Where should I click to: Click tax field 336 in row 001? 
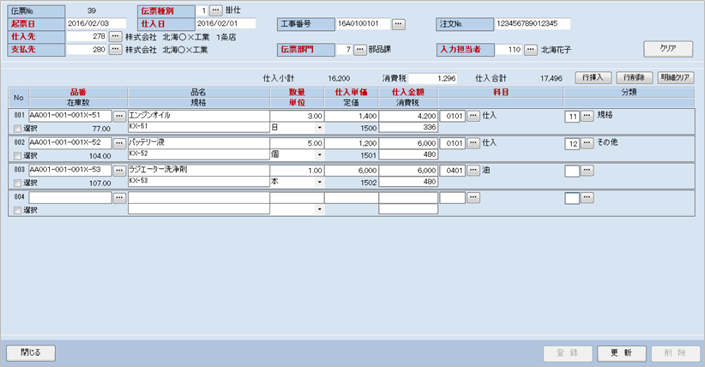point(408,128)
